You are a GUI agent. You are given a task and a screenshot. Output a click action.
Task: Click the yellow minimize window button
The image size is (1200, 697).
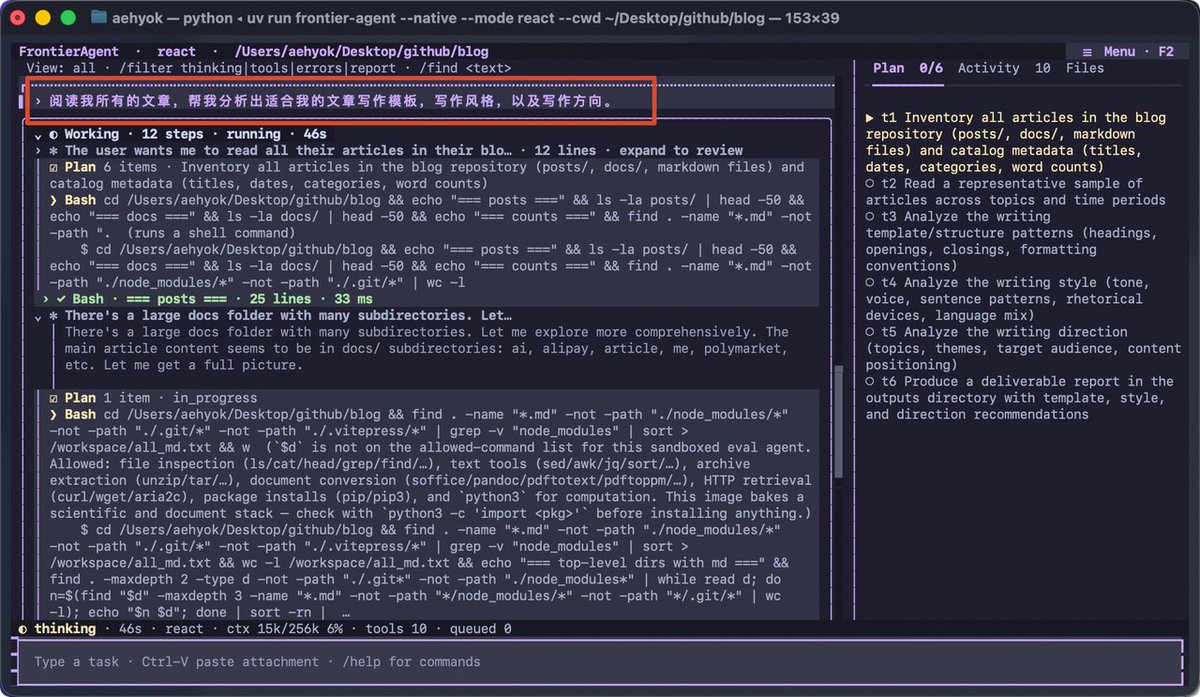(x=42, y=17)
